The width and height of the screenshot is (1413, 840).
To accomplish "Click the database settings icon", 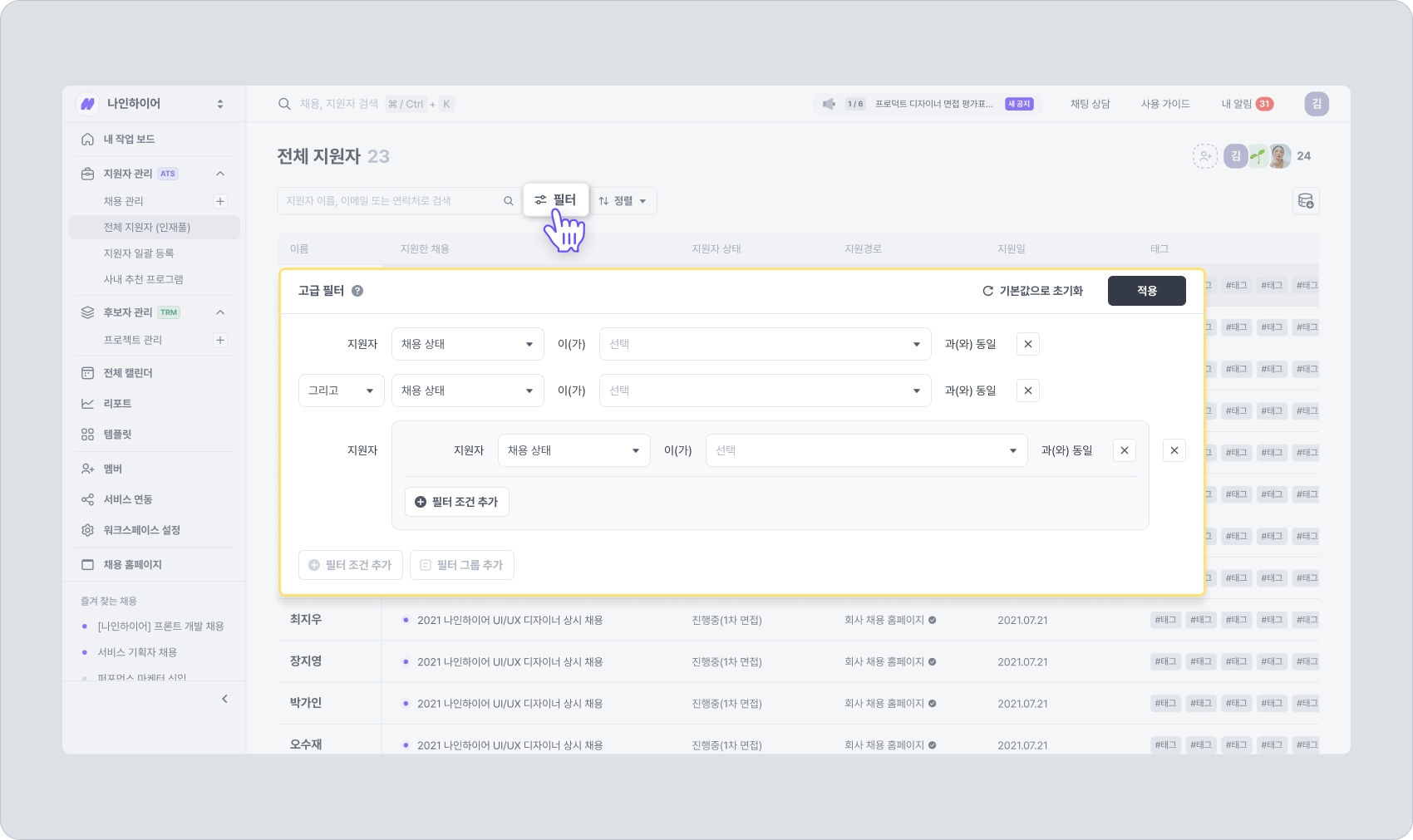I will tap(1306, 201).
